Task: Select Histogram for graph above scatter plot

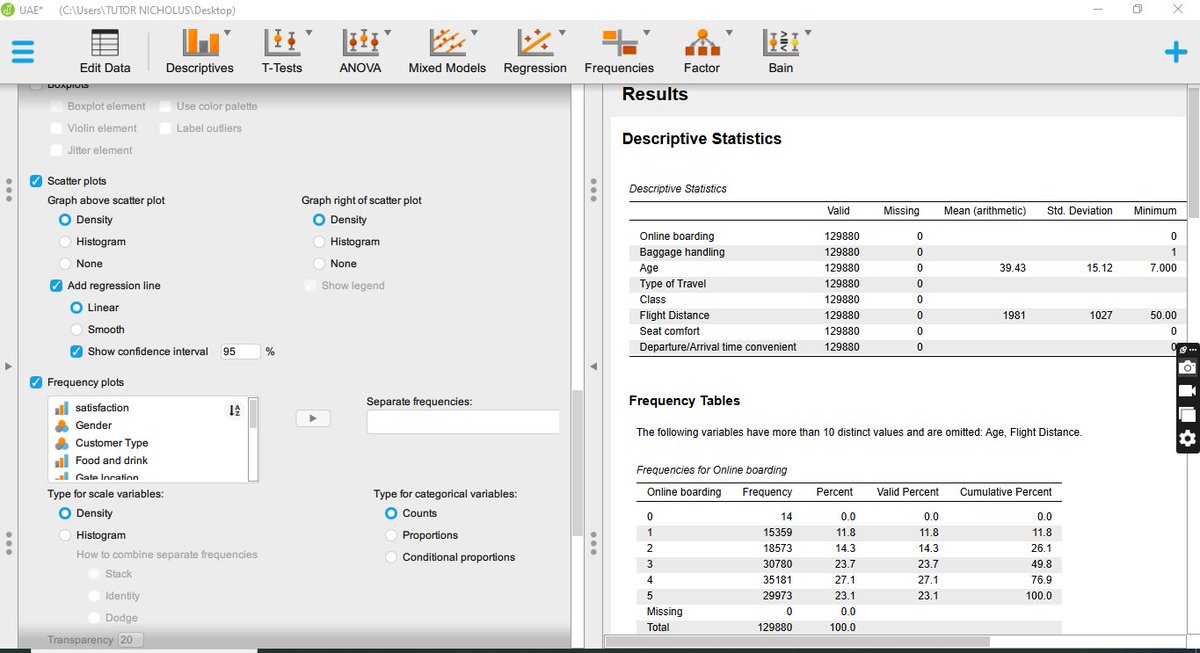Action: pyautogui.click(x=65, y=242)
